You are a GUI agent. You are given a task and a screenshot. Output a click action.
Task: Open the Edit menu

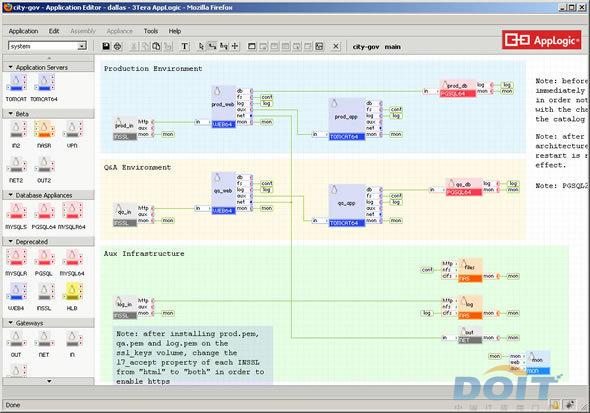[54, 31]
